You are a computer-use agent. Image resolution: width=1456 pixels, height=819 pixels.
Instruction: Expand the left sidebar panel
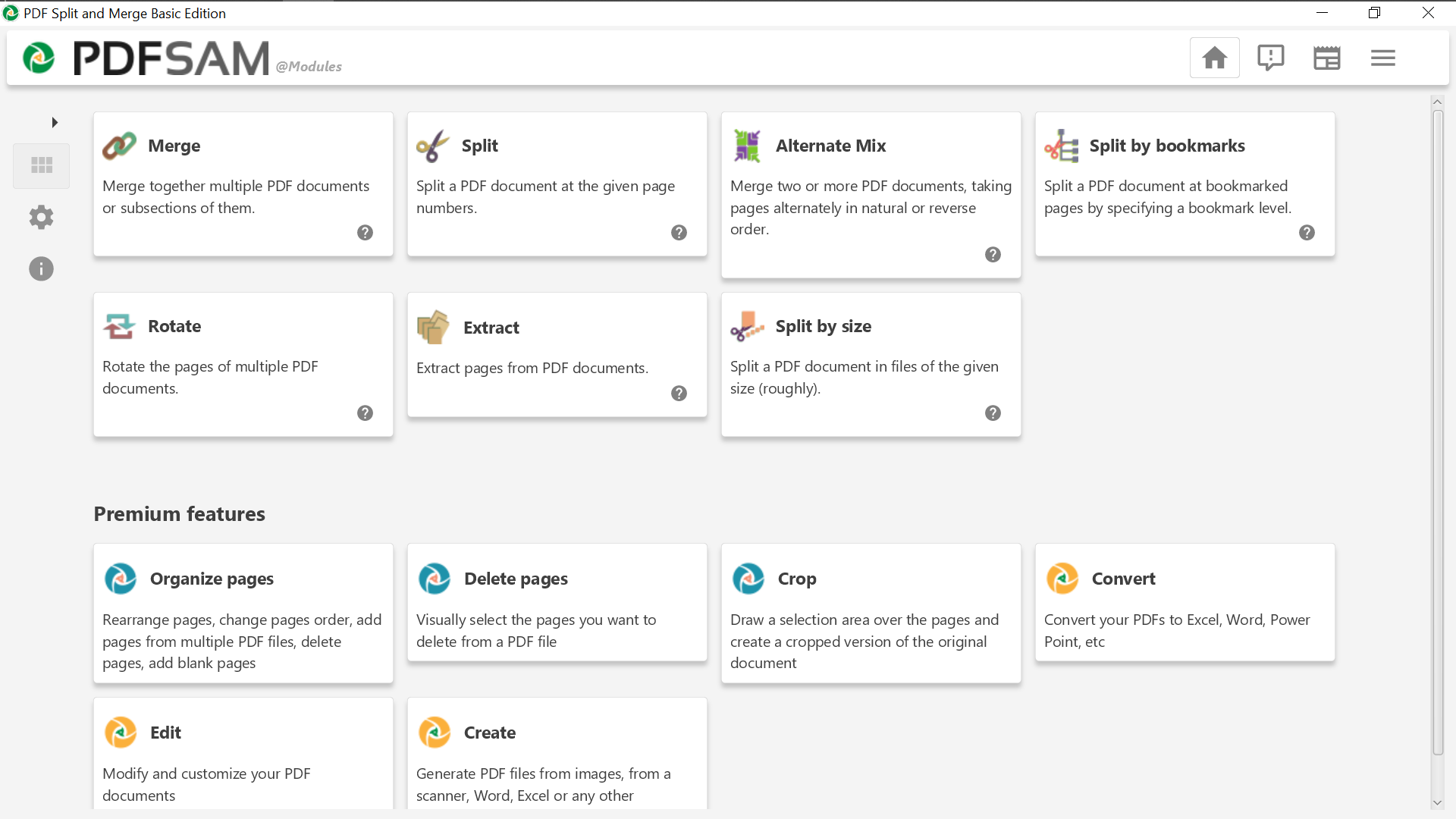(55, 122)
